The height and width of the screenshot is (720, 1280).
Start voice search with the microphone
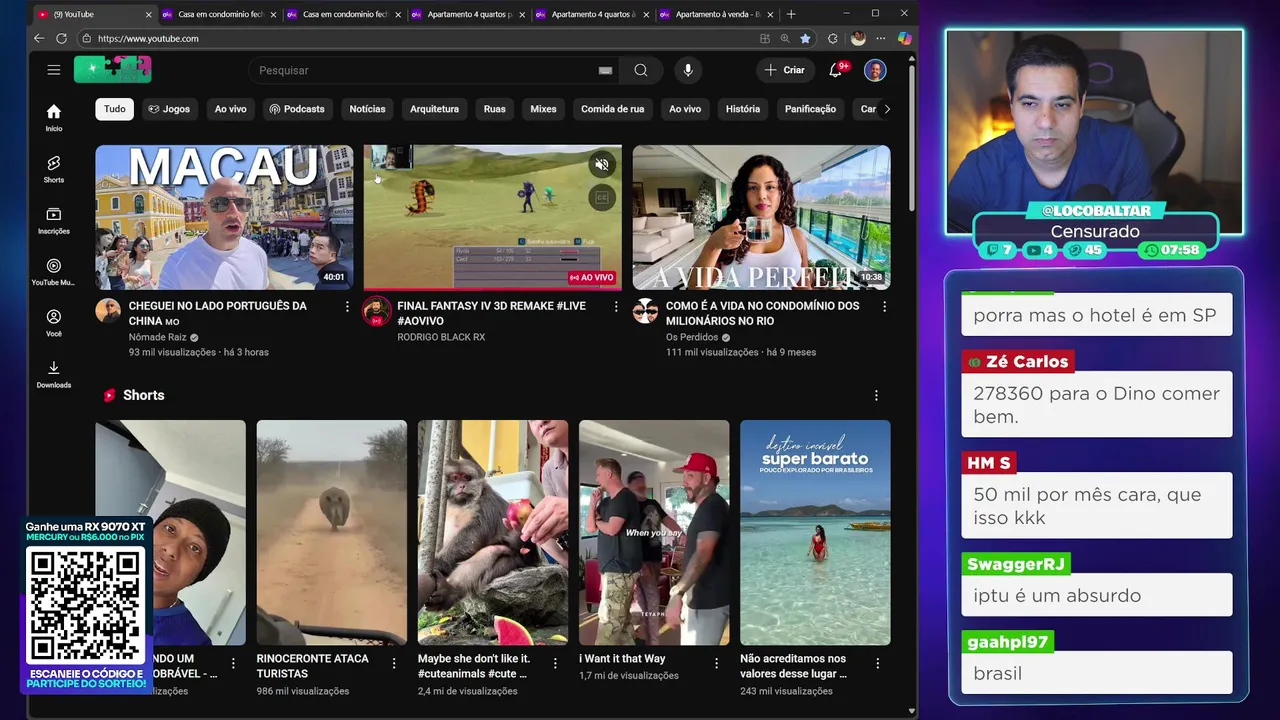688,70
